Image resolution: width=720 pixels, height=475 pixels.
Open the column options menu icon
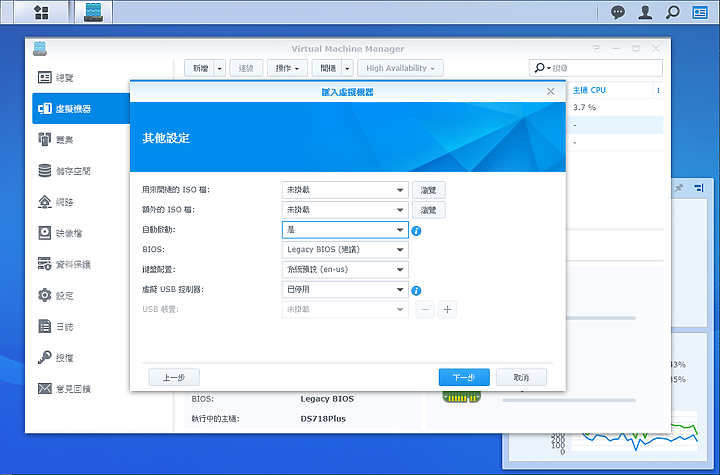click(x=658, y=90)
